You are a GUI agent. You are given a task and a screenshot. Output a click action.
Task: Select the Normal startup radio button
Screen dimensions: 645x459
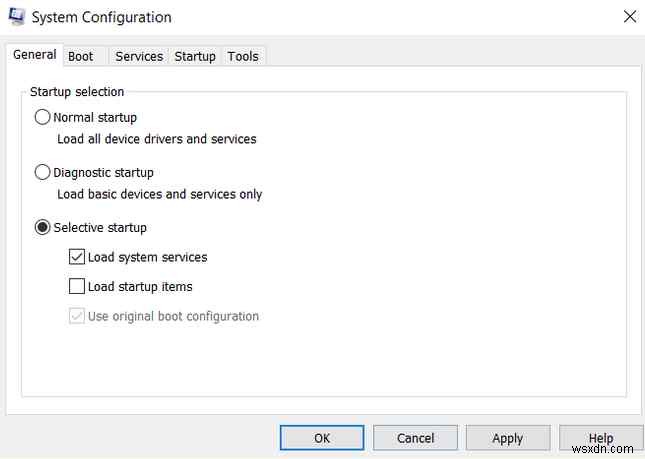(43, 117)
